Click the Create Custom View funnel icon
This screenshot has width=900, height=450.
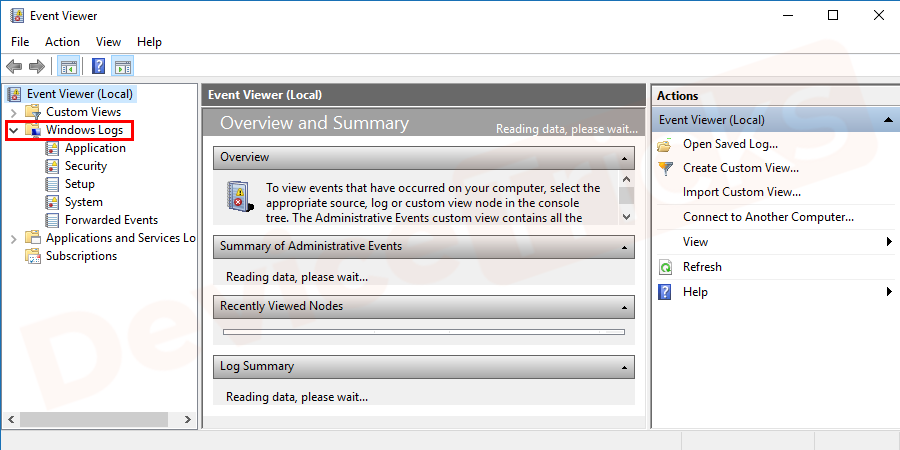click(x=665, y=169)
